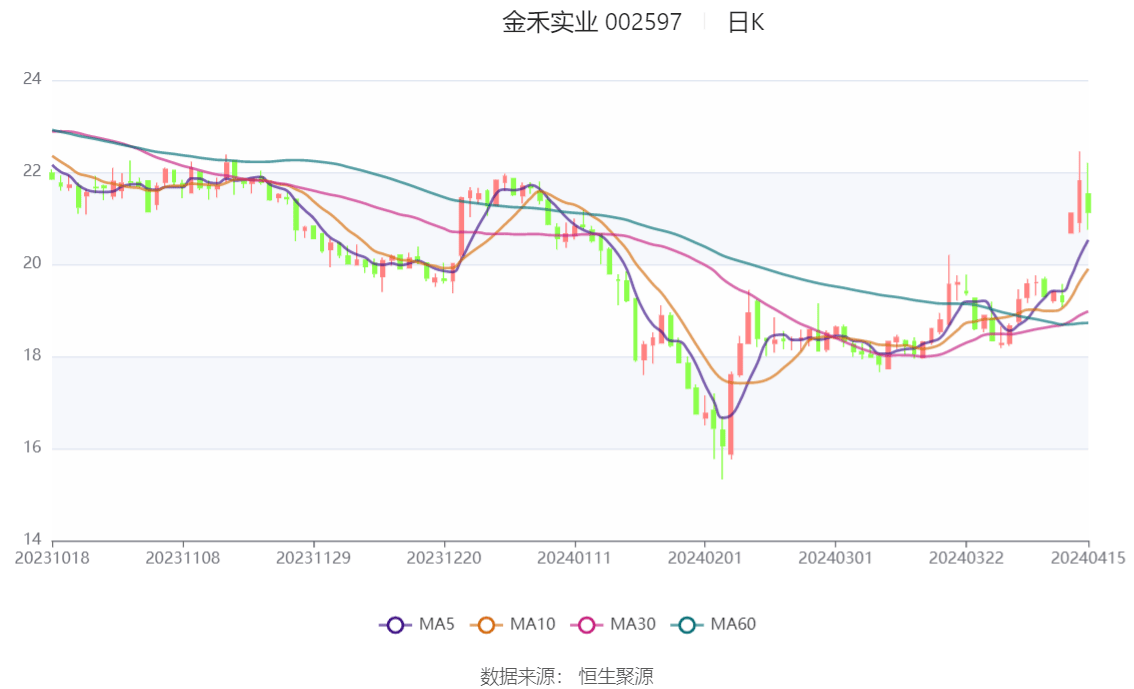Image resolution: width=1134 pixels, height=689 pixels.
Task: Toggle the MA5 legend marker
Action: coord(395,625)
